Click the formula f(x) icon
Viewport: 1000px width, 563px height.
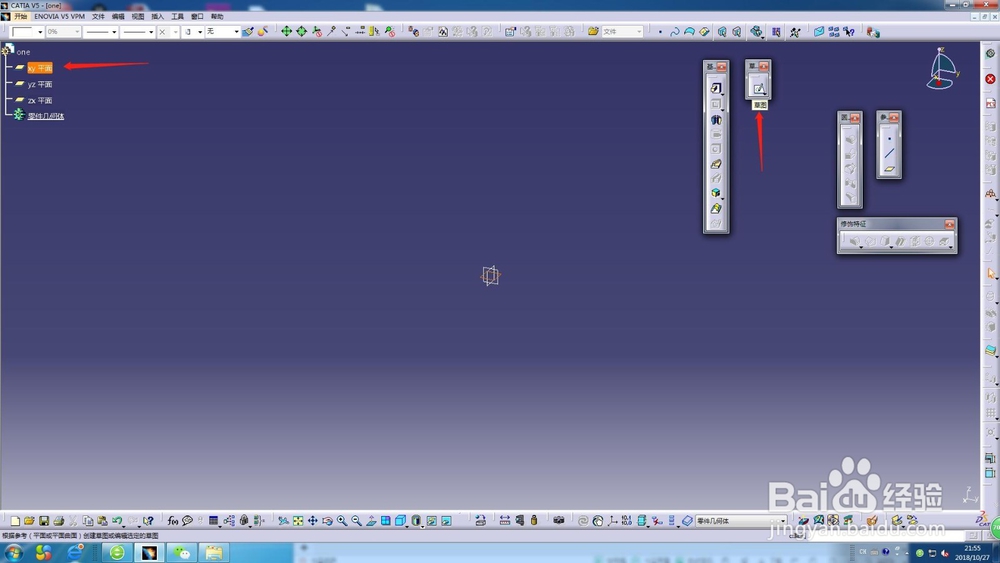pyautogui.click(x=173, y=521)
